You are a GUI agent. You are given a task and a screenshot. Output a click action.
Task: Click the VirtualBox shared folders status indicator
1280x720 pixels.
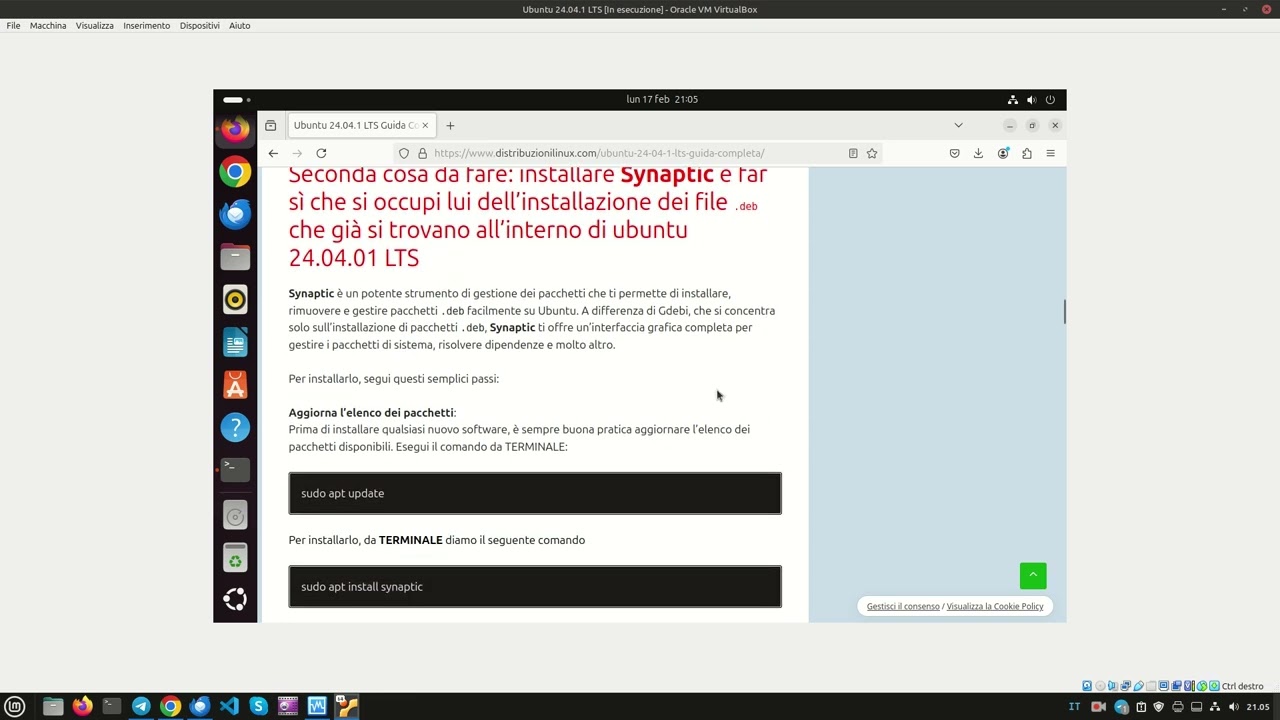(x=1151, y=686)
